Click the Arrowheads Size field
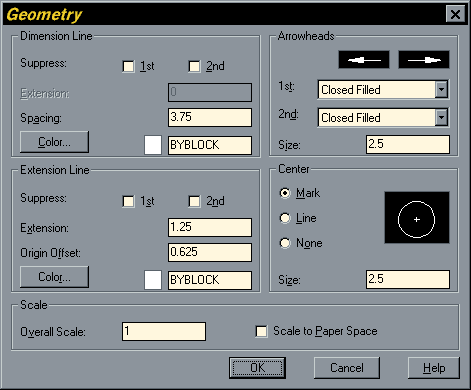Screen dimensions: 471x390 click(408, 144)
